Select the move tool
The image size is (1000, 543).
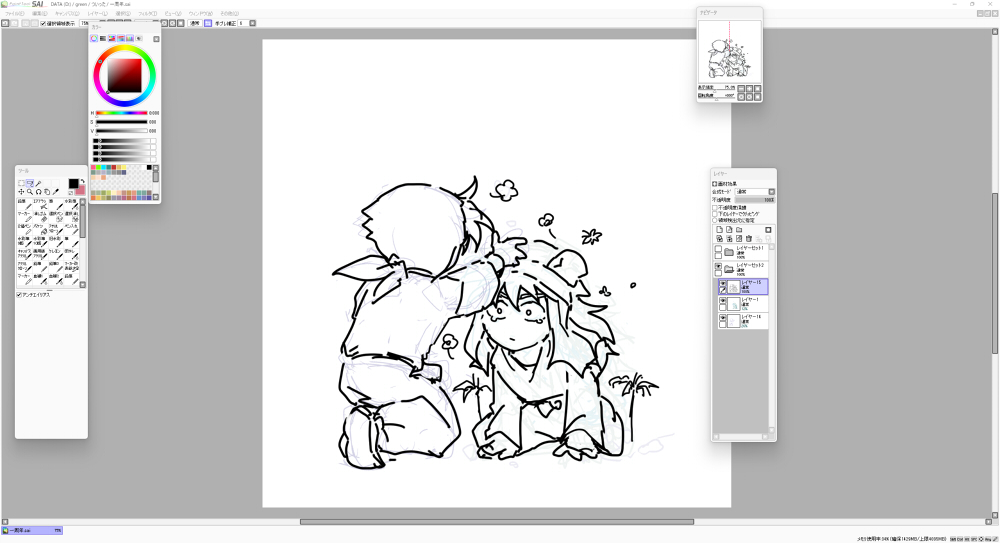coord(21,191)
